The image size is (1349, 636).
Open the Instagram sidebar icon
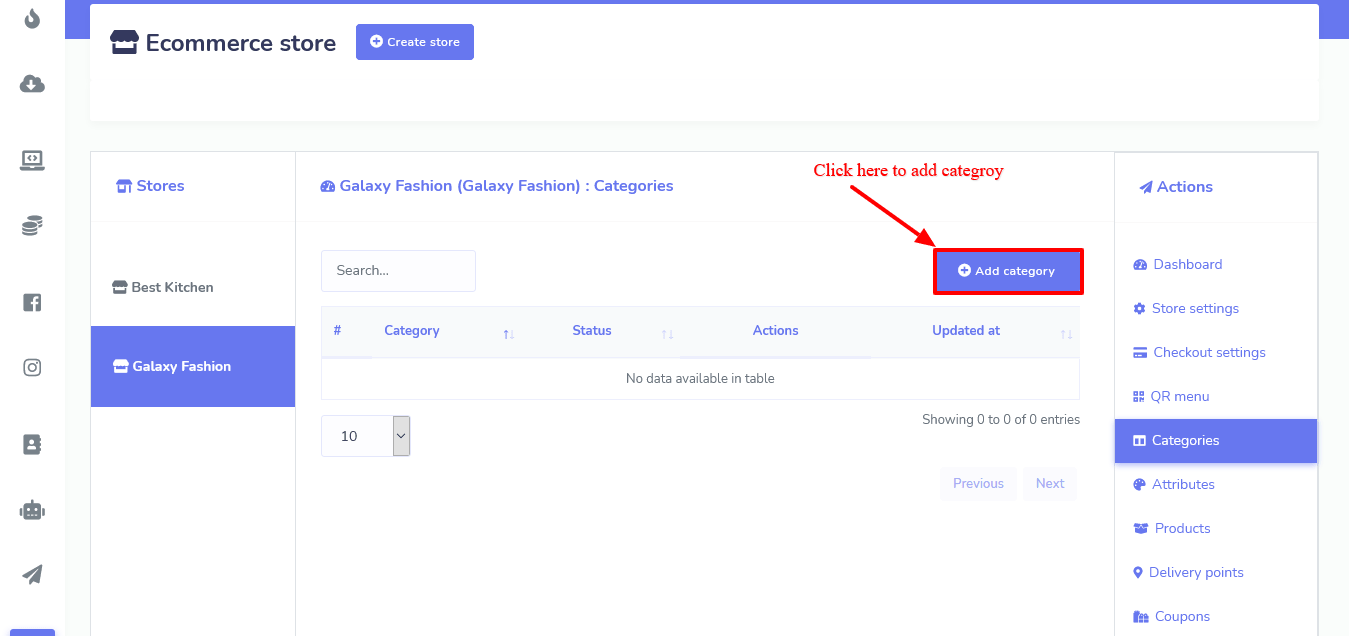point(32,368)
